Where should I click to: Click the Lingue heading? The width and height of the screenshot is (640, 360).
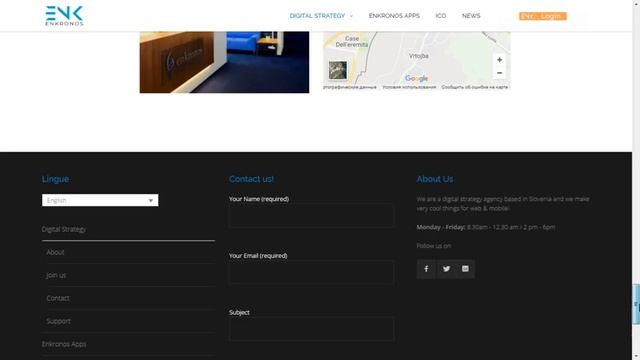(x=55, y=179)
